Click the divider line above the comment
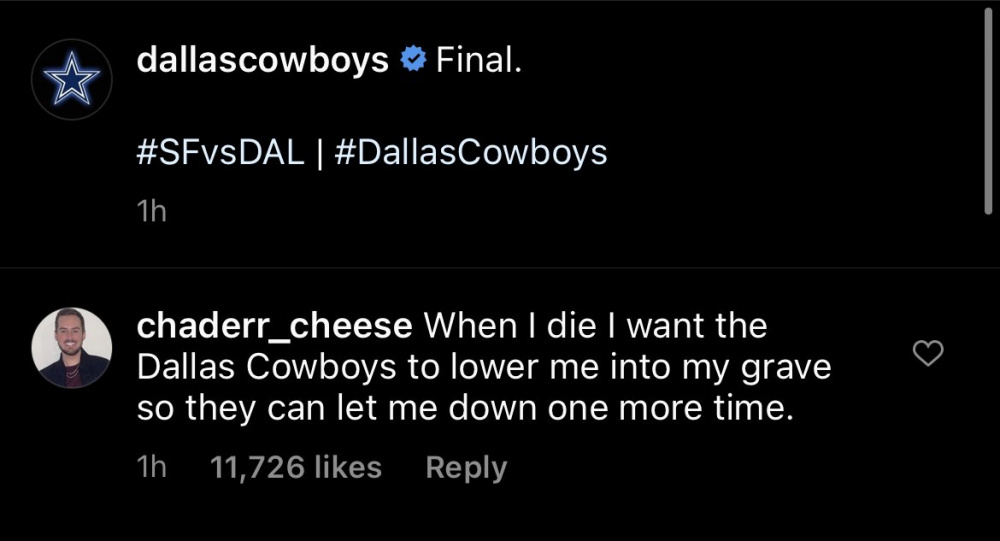Screen dimensions: 1000x541 pos(500,268)
